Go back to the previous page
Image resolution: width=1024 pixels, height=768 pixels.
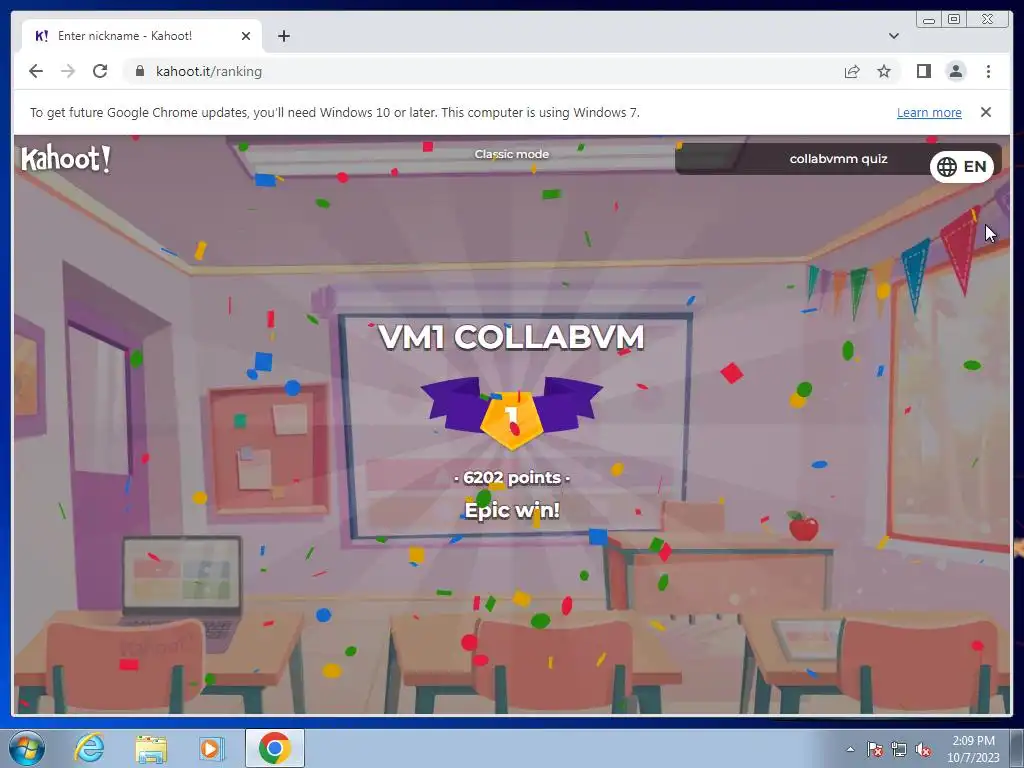[x=36, y=71]
